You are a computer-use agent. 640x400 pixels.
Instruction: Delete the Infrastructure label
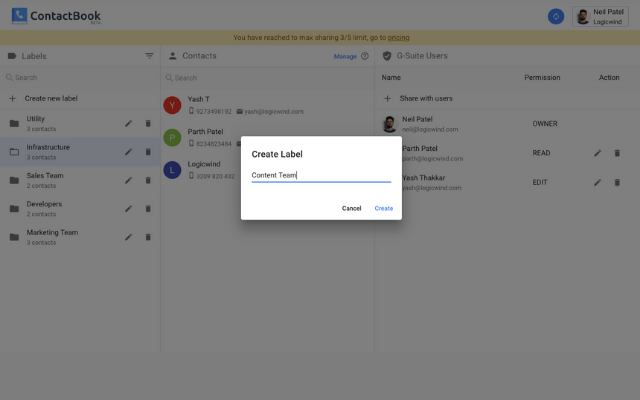[148, 152]
